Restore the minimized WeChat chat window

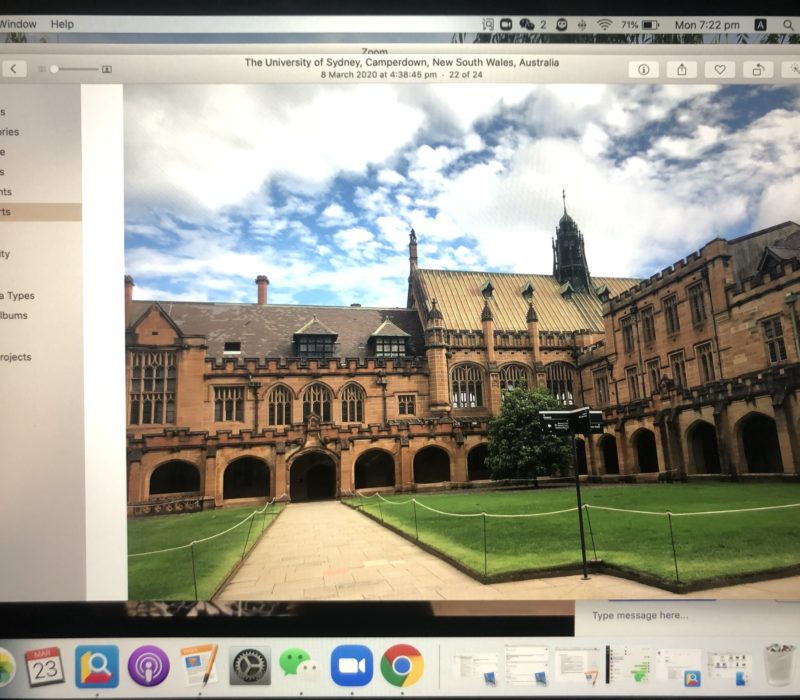pos(628,665)
